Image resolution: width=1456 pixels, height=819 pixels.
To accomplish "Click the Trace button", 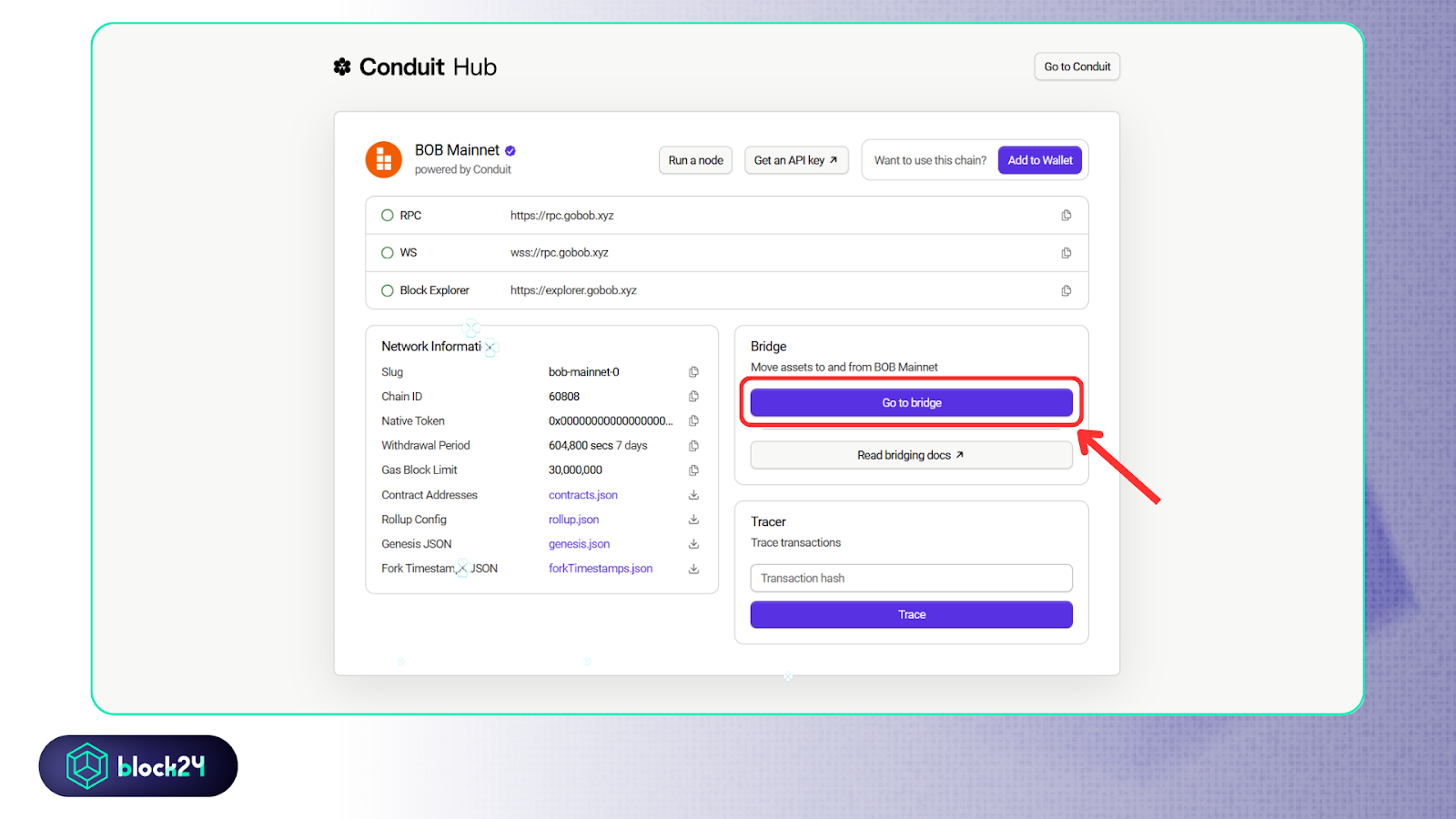I will [912, 614].
